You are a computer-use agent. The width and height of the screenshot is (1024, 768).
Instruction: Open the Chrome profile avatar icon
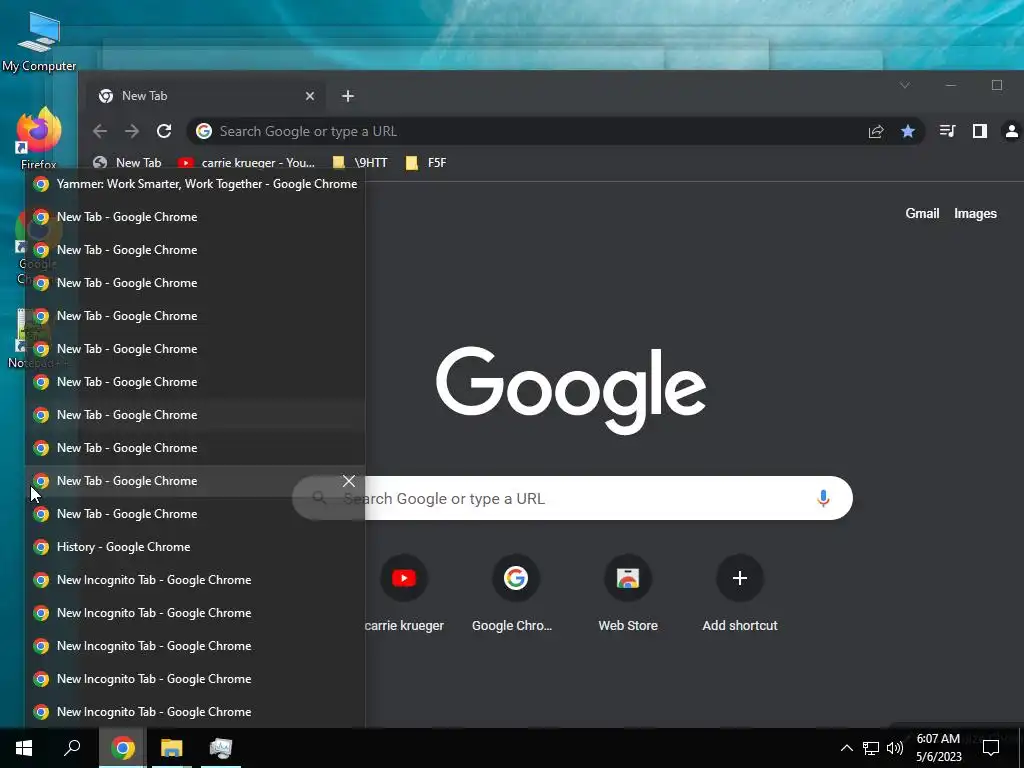click(1012, 131)
